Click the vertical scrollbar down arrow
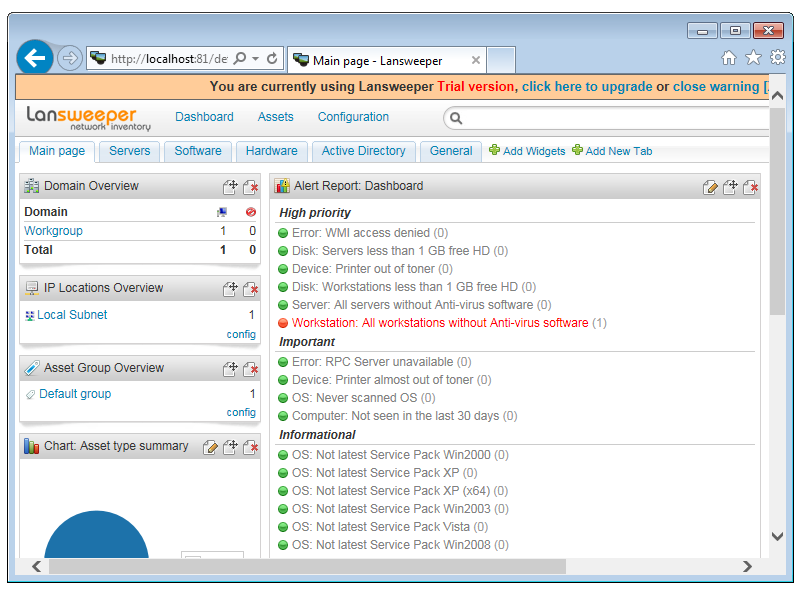 [x=777, y=537]
